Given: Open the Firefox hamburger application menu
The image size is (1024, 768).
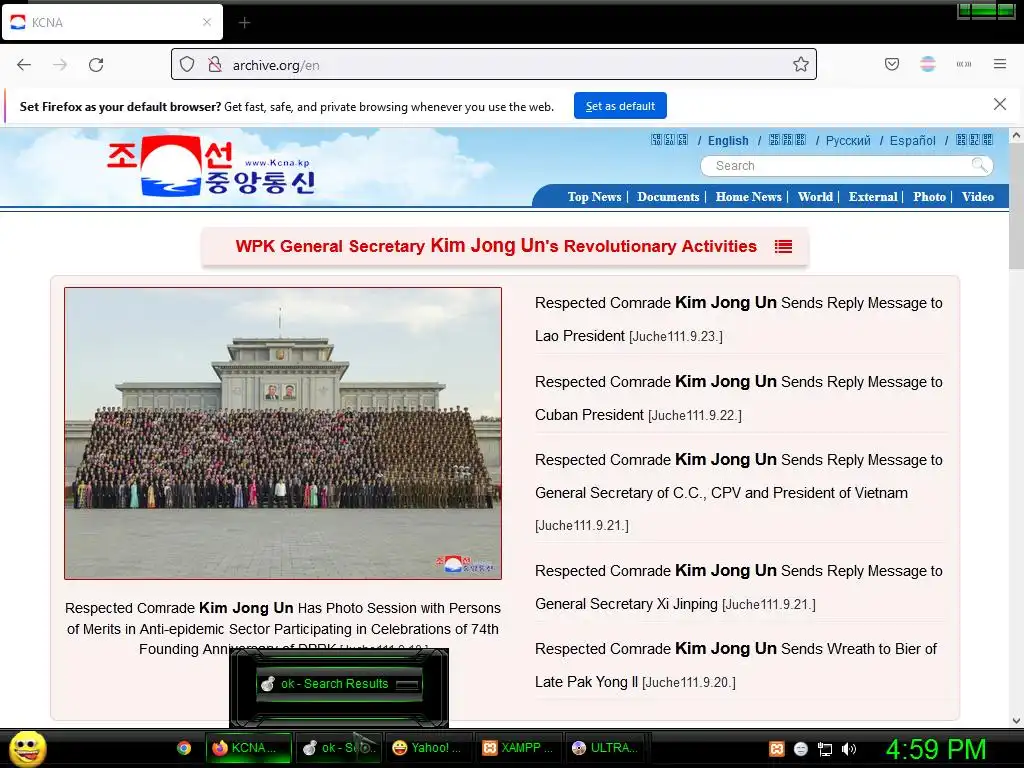Looking at the screenshot, I should (1000, 64).
